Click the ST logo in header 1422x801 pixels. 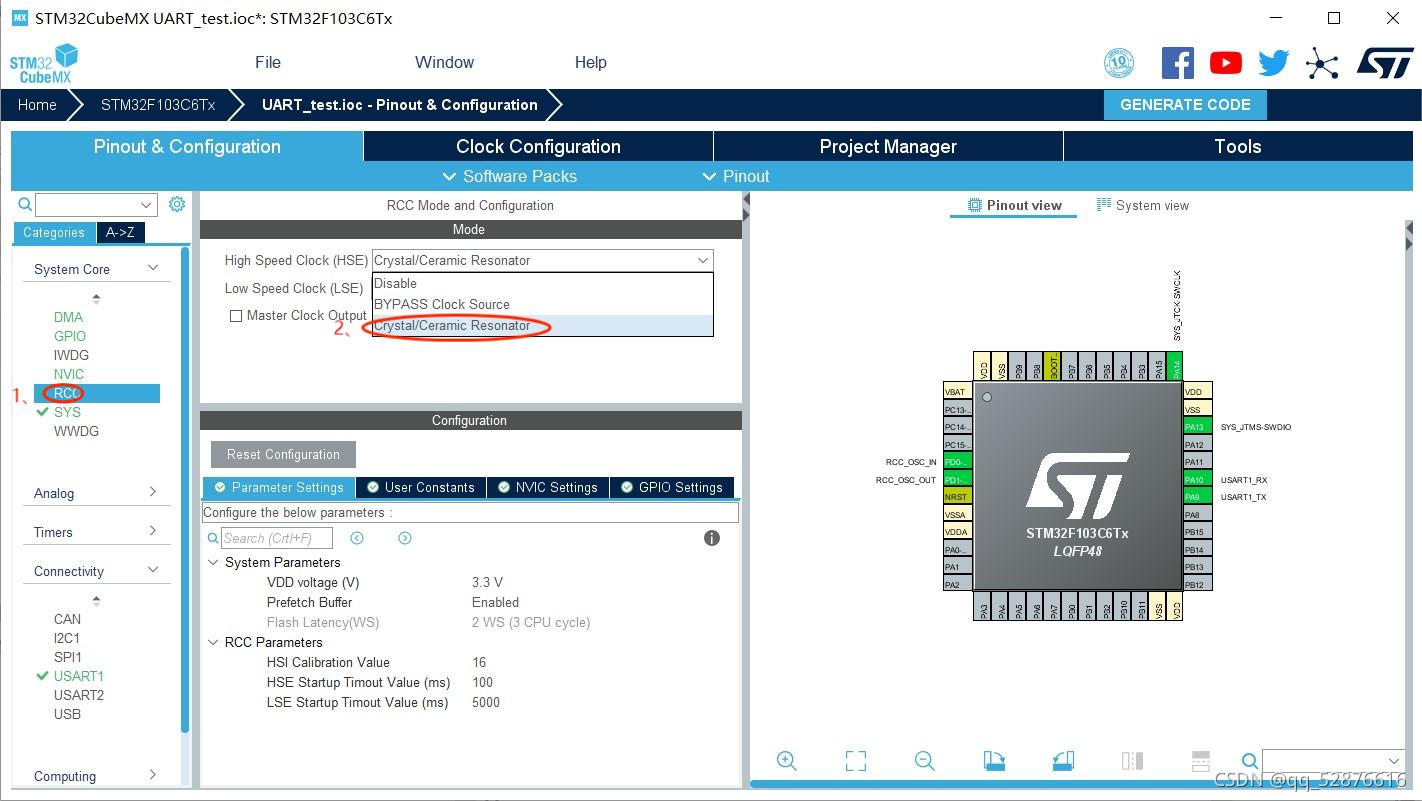1385,63
